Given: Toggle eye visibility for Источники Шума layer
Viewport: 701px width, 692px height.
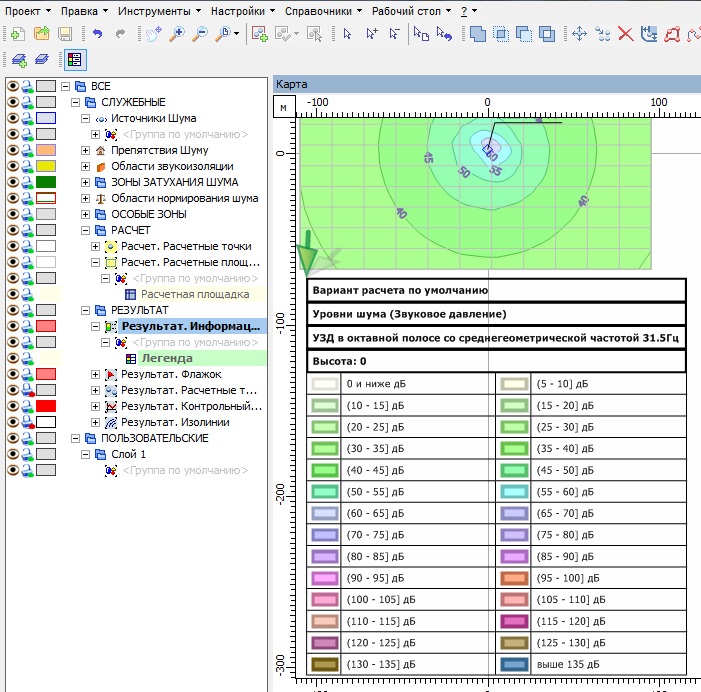Looking at the screenshot, I should point(13,118).
